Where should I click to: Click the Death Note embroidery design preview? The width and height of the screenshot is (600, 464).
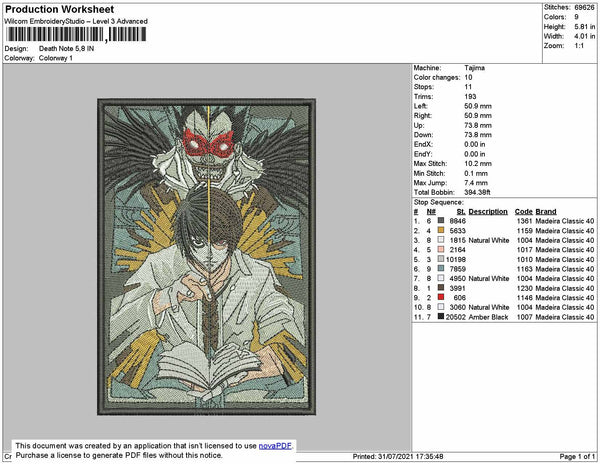click(207, 257)
